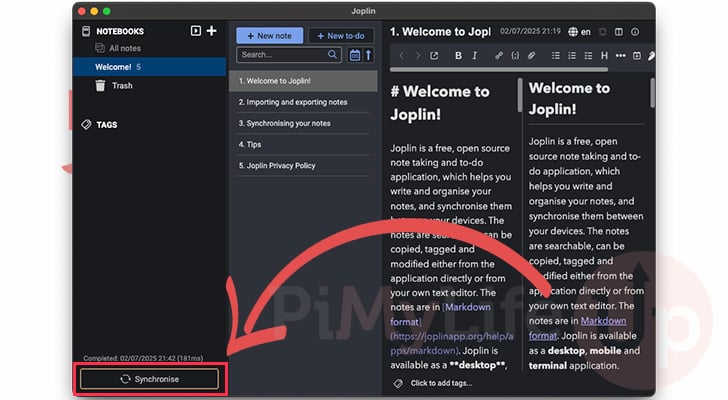Toggle bold formatting
Screen dimensions: 728x400
coord(458,56)
